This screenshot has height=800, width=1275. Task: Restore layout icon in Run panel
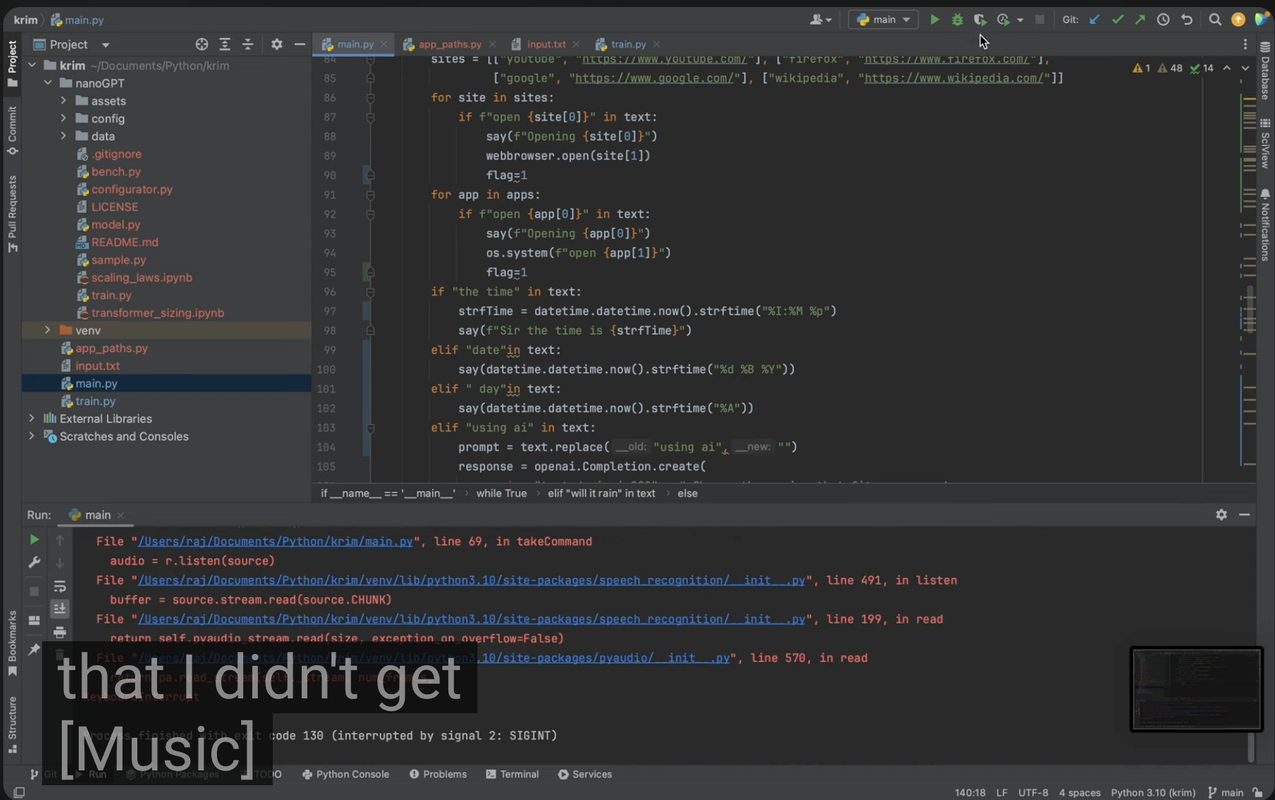34,620
